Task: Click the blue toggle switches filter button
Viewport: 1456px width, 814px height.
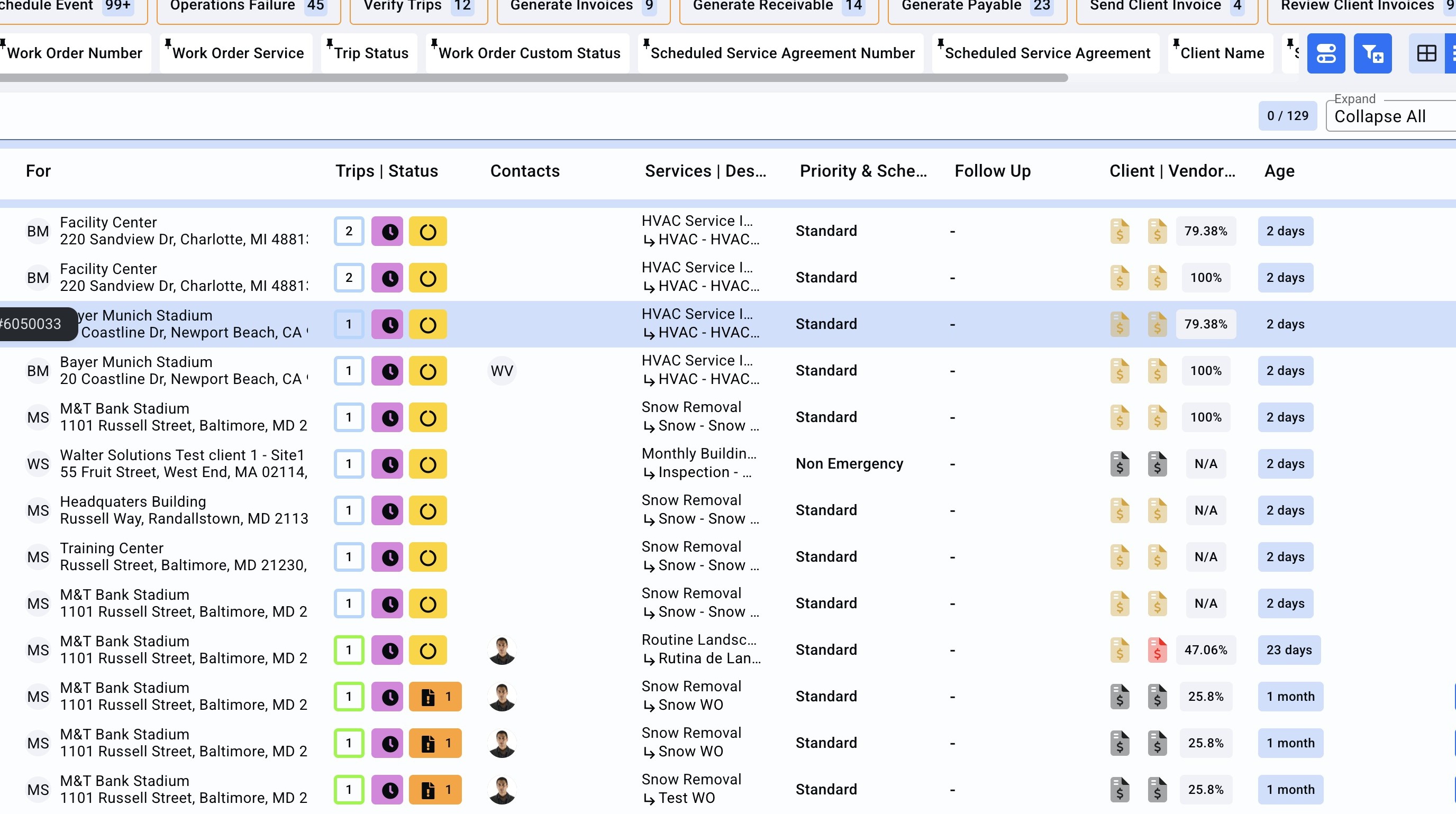Action: [1325, 53]
